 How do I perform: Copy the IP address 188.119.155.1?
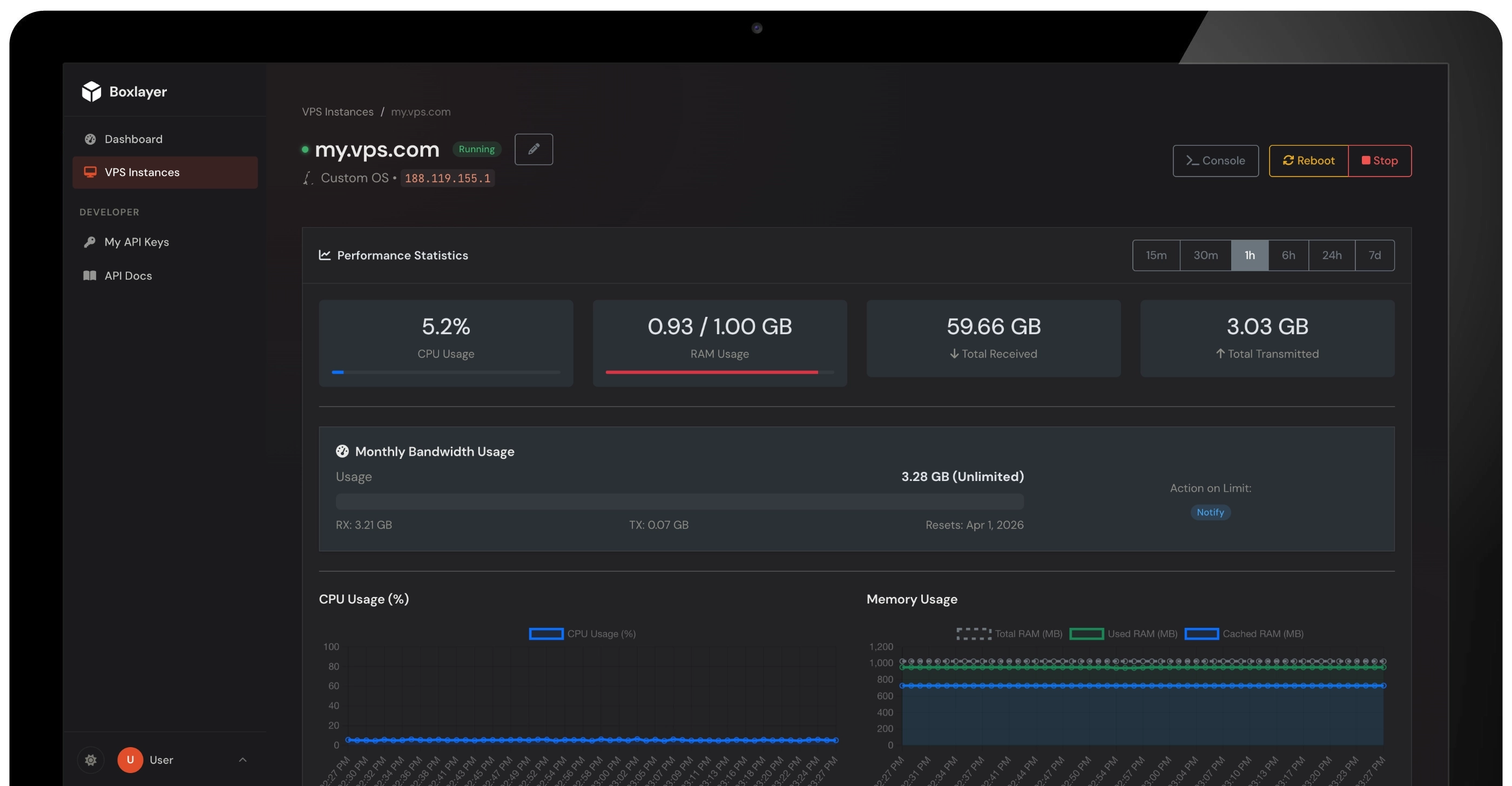(x=447, y=178)
